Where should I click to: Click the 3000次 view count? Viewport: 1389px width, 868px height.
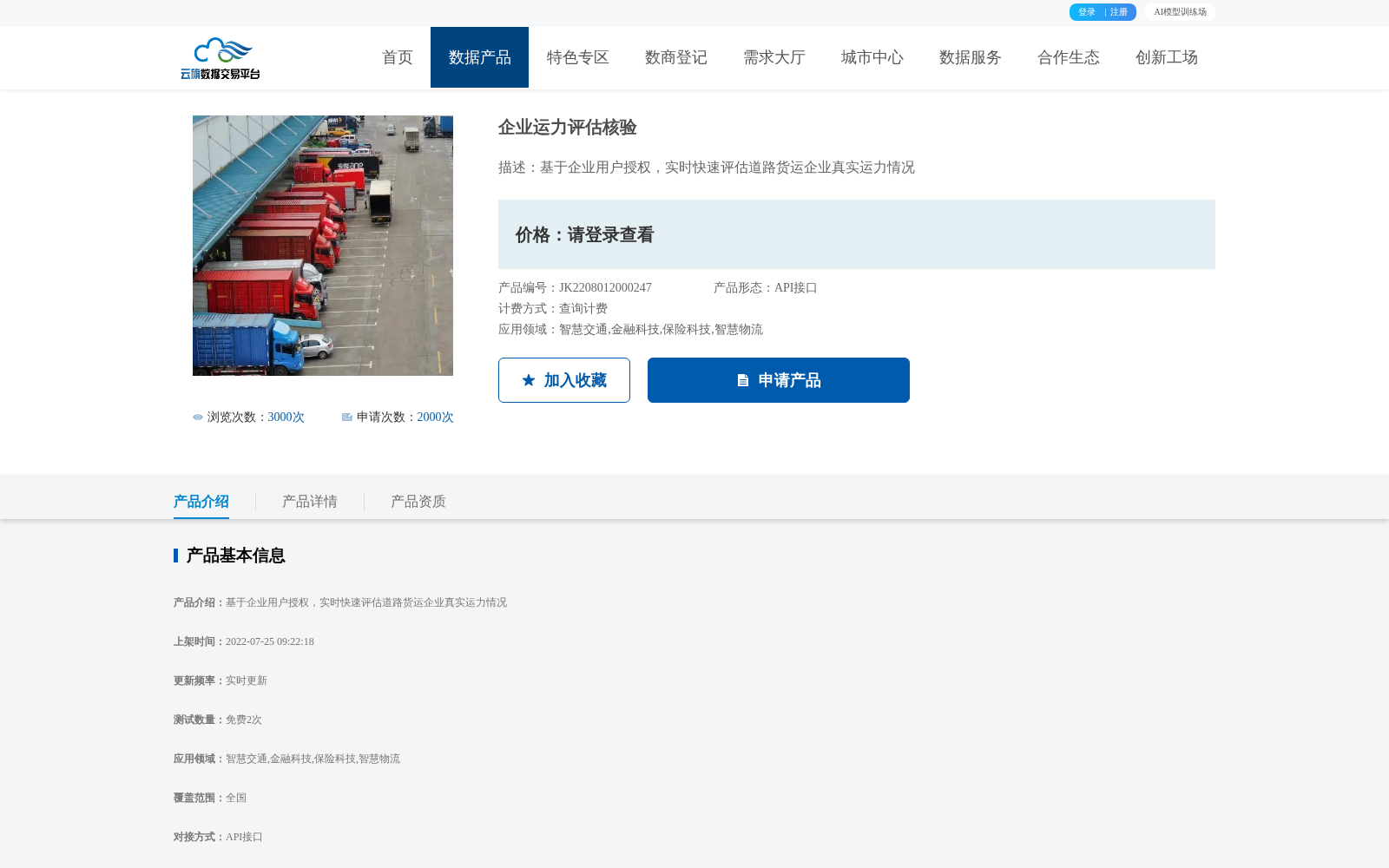[286, 418]
